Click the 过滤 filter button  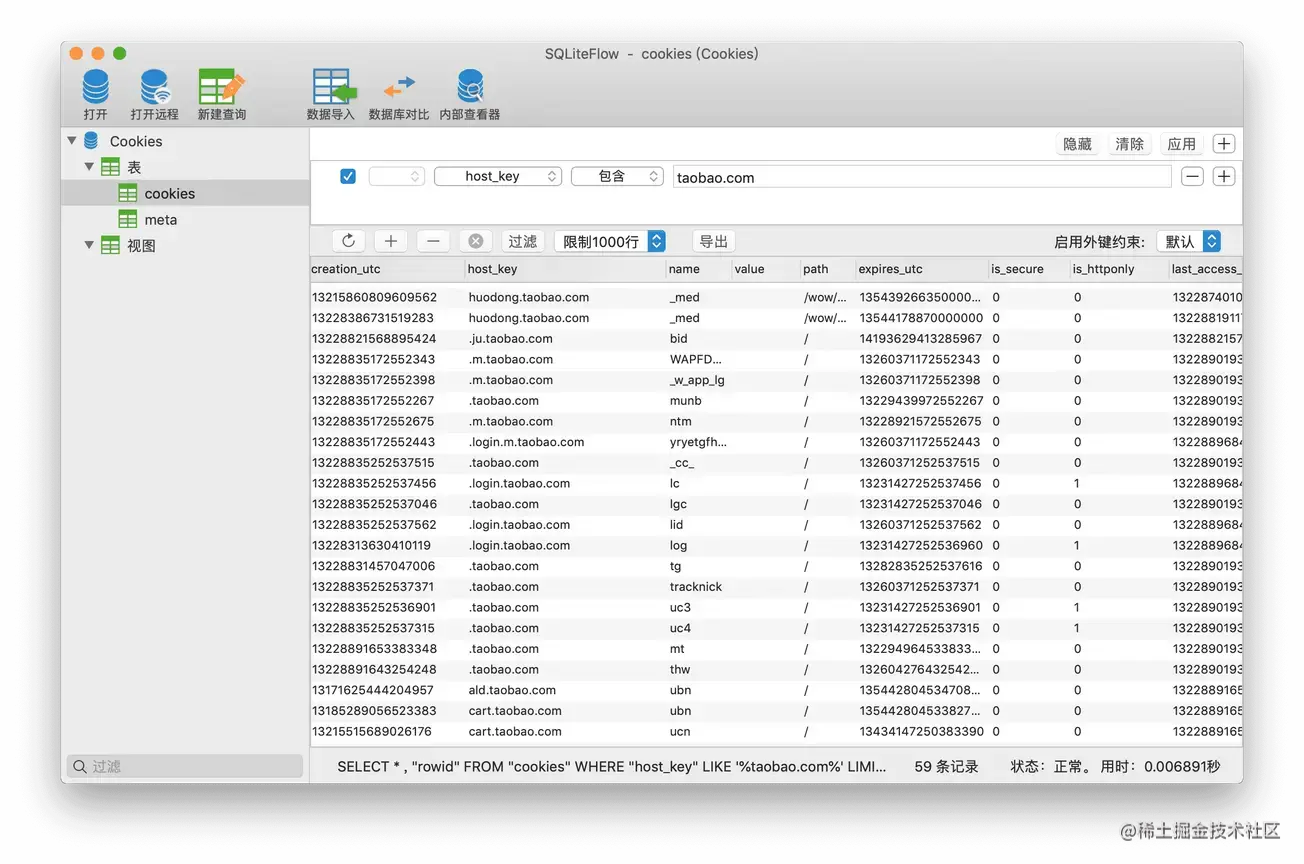coord(522,241)
